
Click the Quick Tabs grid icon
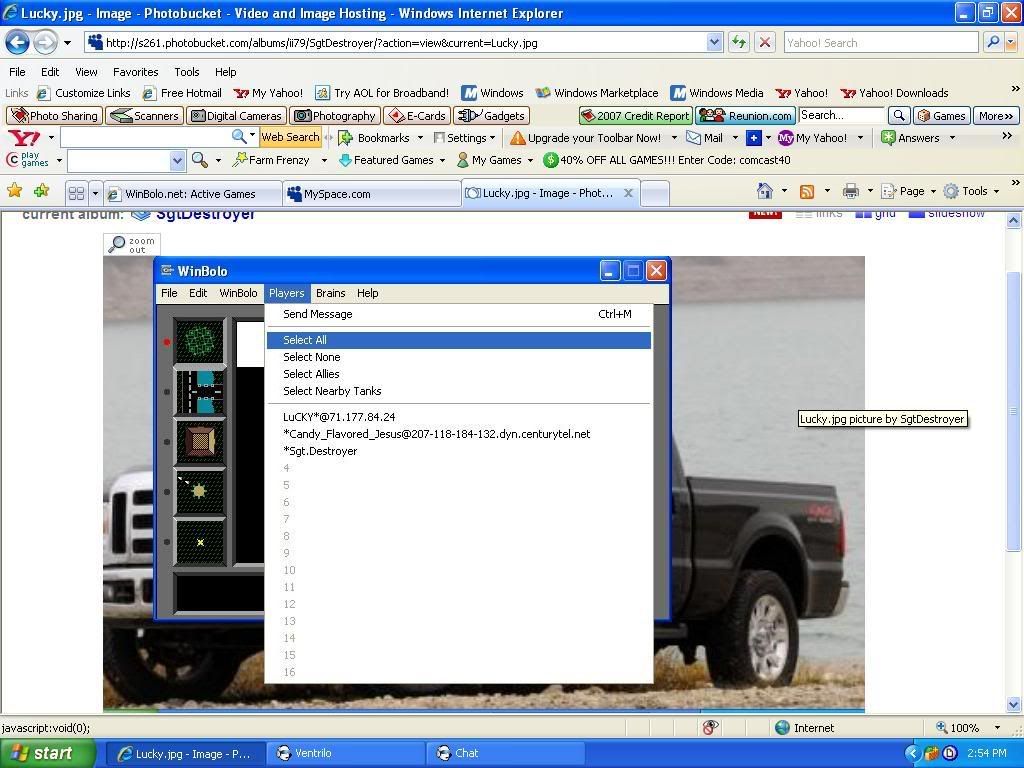[x=76, y=193]
